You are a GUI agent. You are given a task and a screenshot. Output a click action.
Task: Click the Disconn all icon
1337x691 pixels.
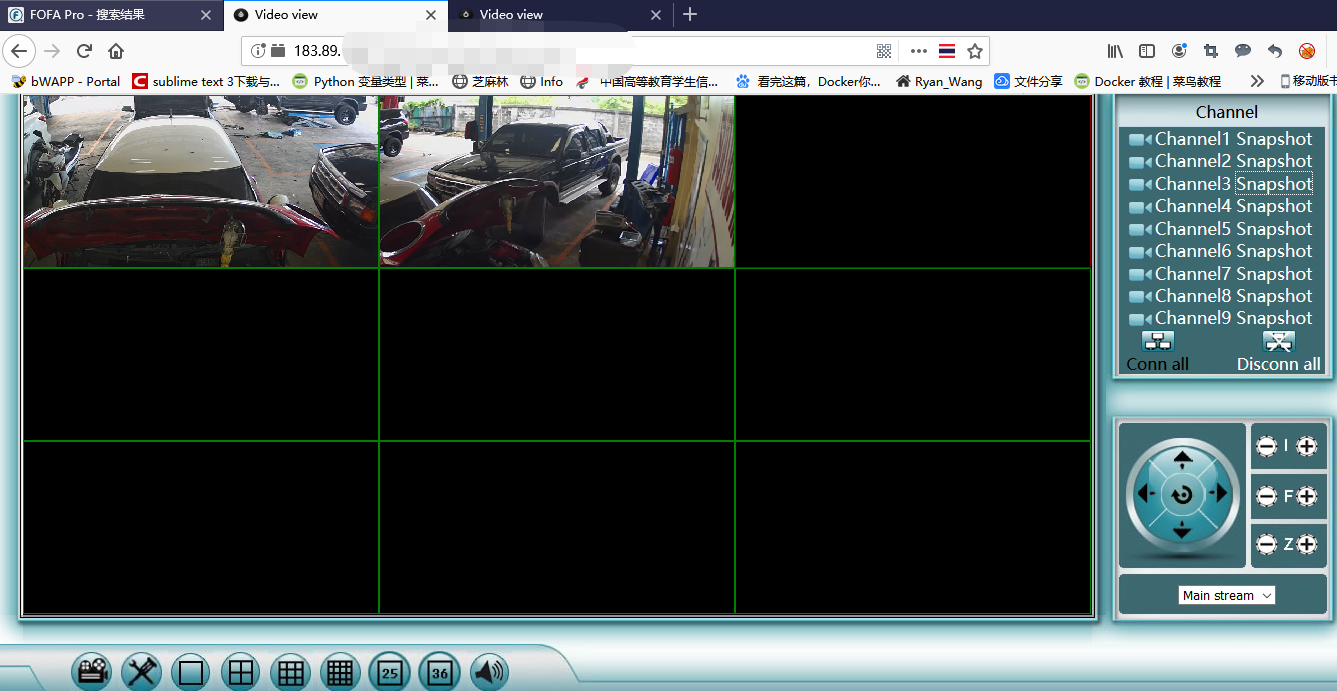(1278, 342)
